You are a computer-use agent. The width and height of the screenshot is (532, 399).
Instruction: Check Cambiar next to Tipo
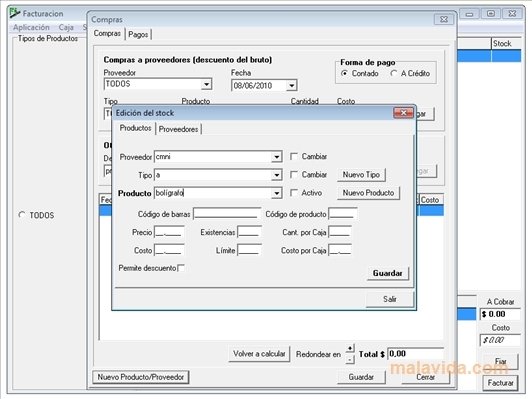[x=294, y=174]
